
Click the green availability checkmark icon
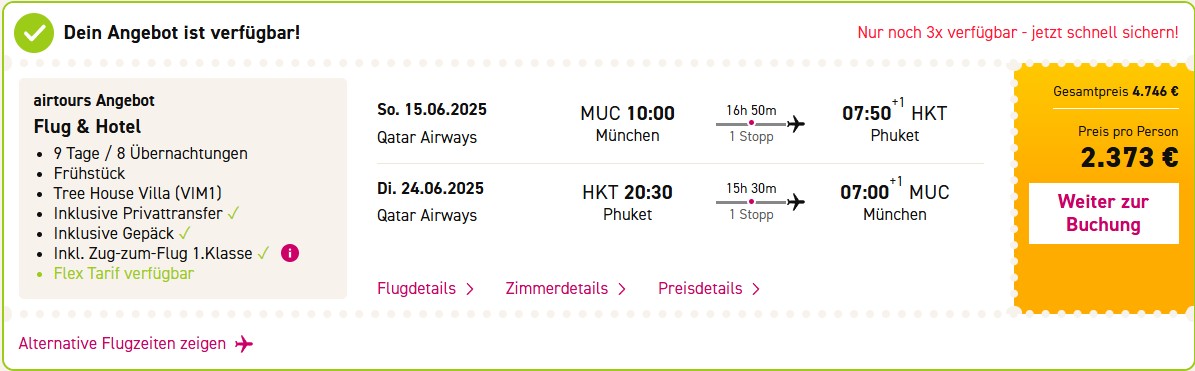point(34,33)
